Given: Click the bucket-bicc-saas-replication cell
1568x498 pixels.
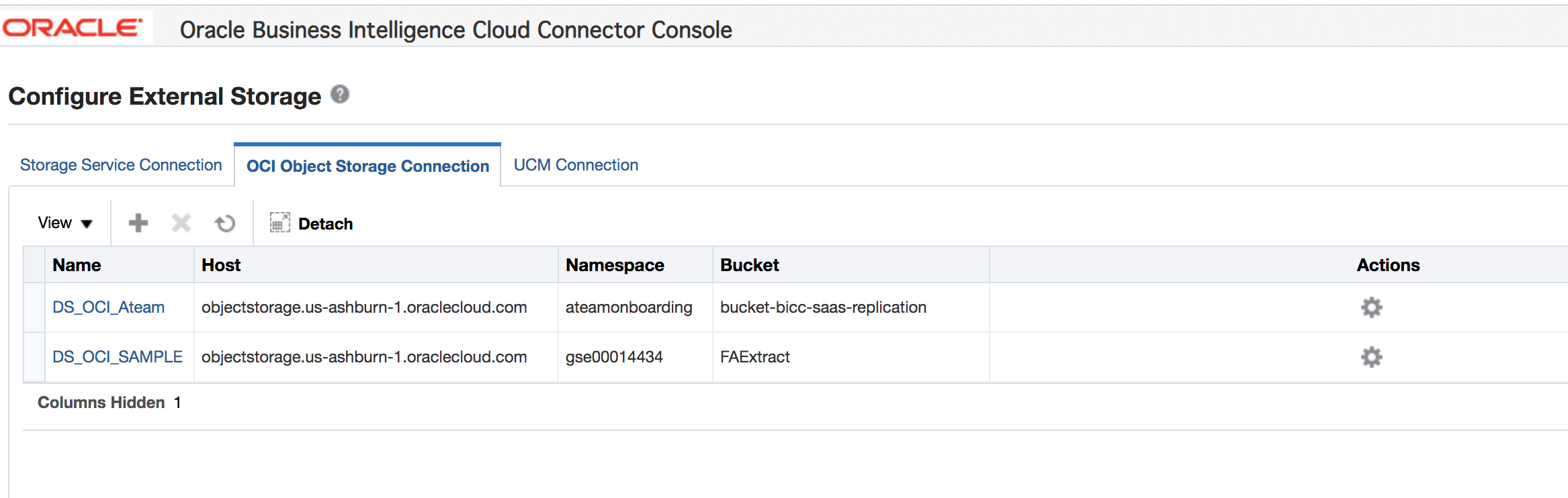Looking at the screenshot, I should click(823, 307).
